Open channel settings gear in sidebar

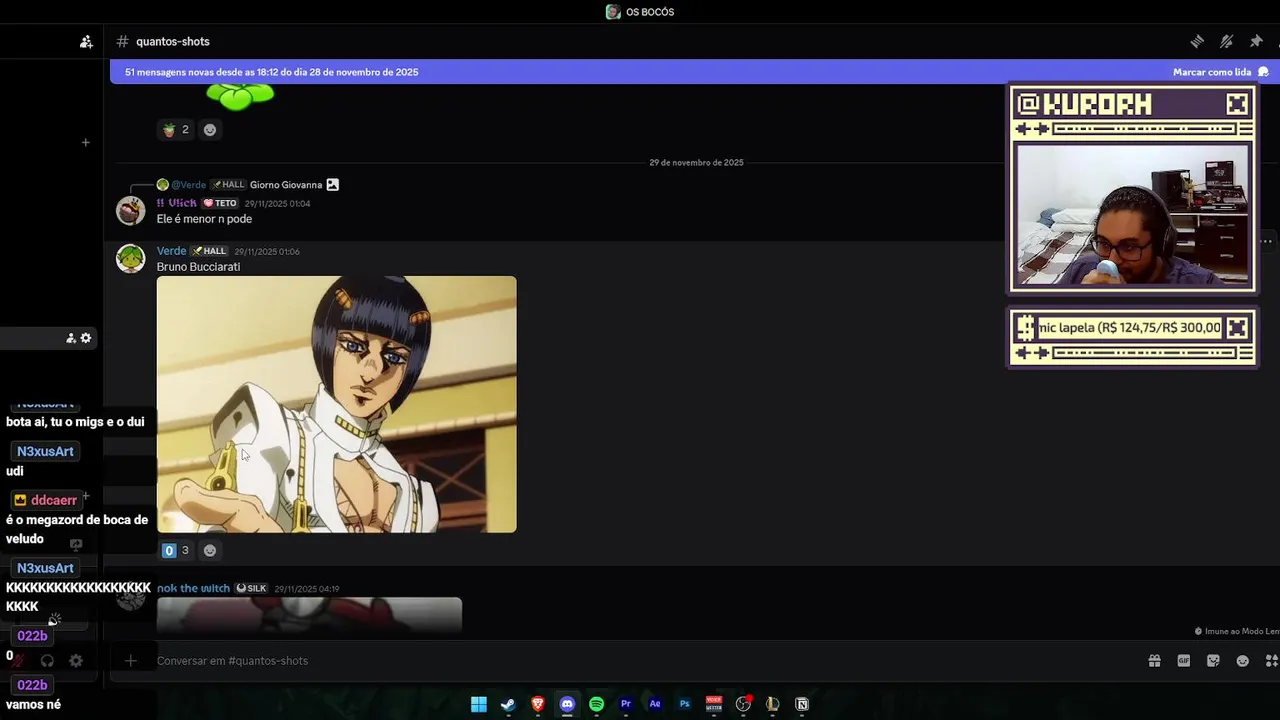[x=86, y=338]
